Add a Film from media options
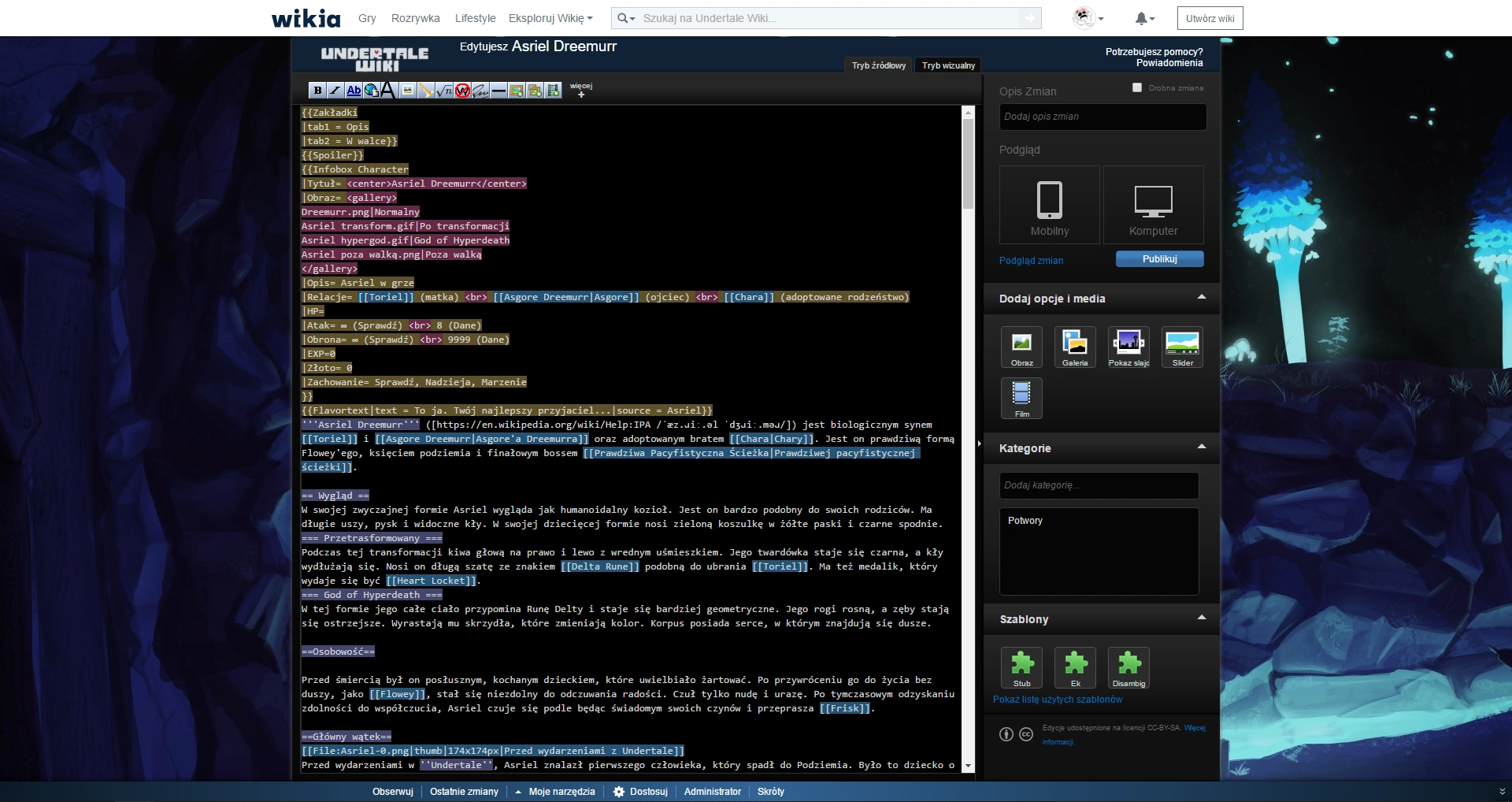 click(1021, 398)
